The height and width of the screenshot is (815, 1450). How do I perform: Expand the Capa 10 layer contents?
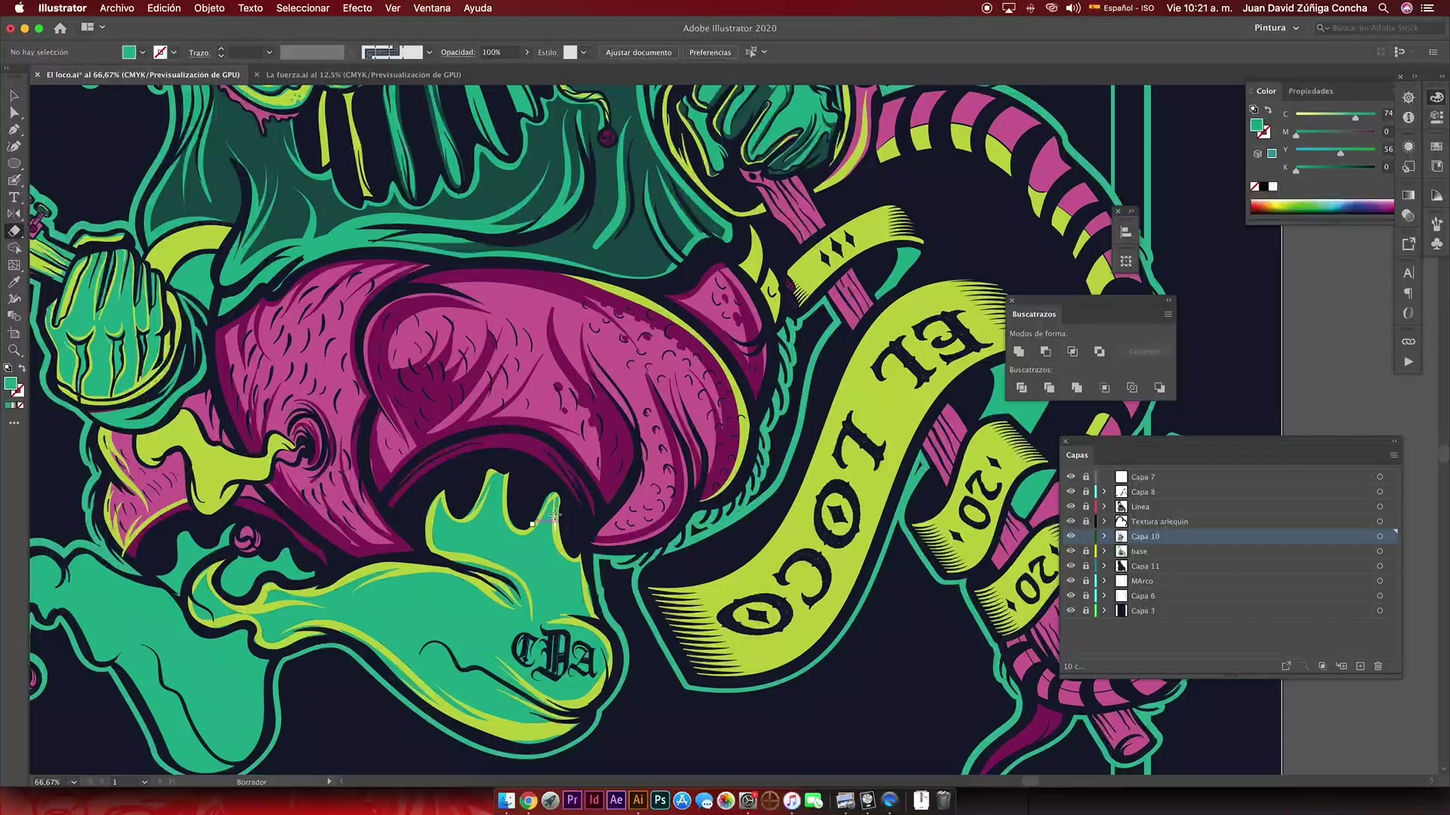(x=1104, y=536)
